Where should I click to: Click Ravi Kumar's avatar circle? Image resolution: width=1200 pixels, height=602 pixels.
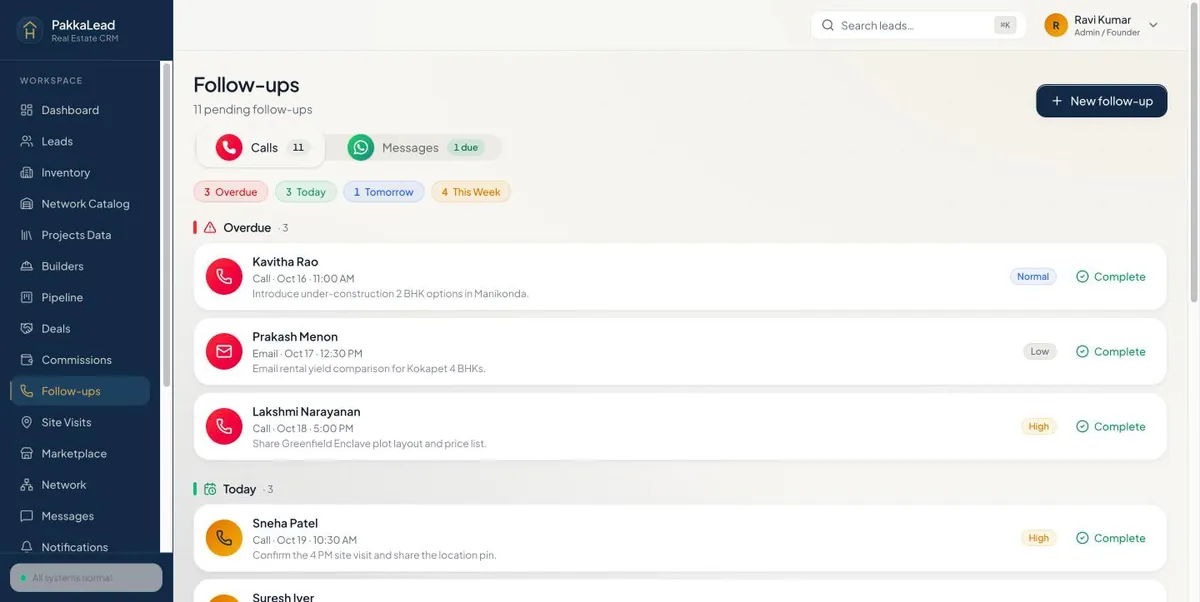[x=1056, y=25]
